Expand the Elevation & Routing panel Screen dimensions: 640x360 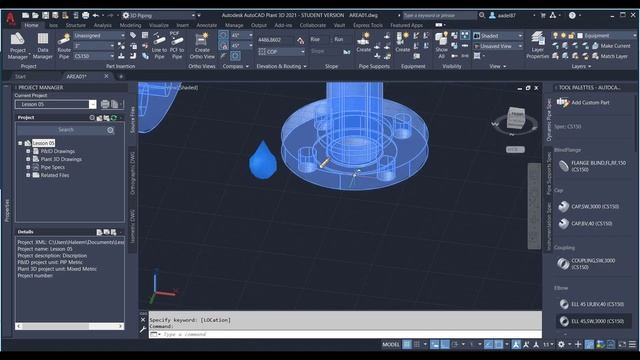click(281, 66)
